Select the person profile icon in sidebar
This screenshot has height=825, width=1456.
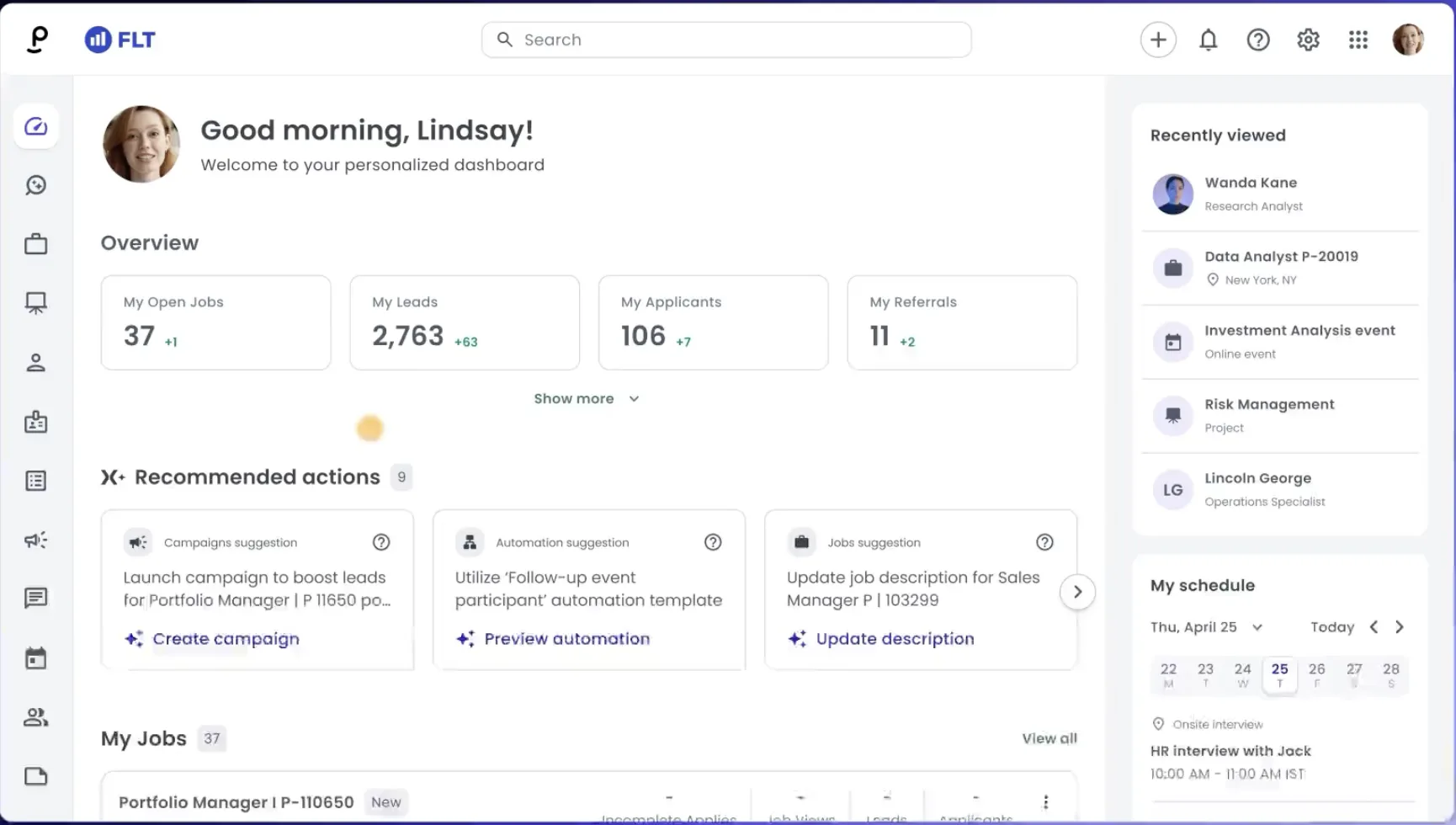[36, 363]
